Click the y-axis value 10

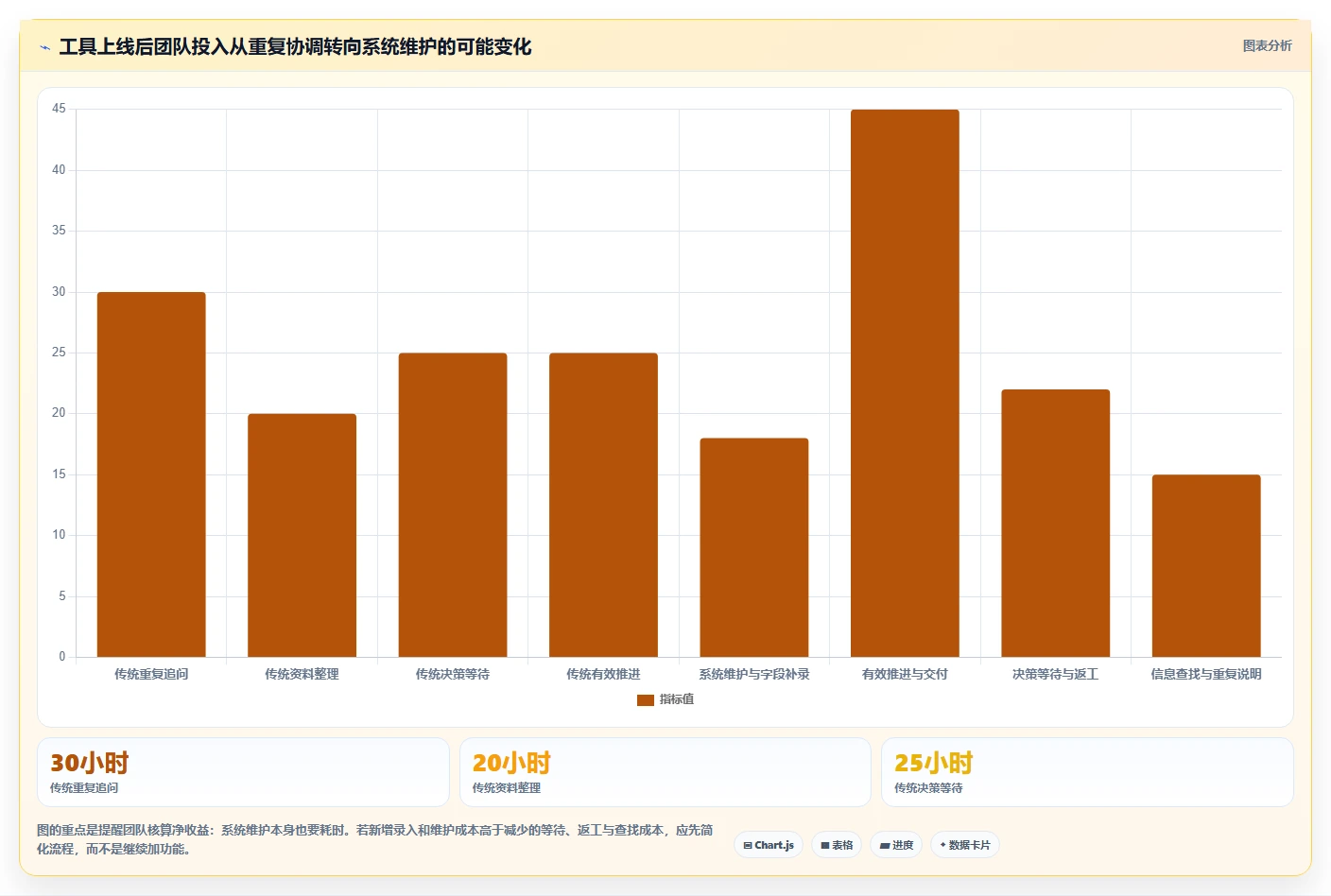(59, 535)
